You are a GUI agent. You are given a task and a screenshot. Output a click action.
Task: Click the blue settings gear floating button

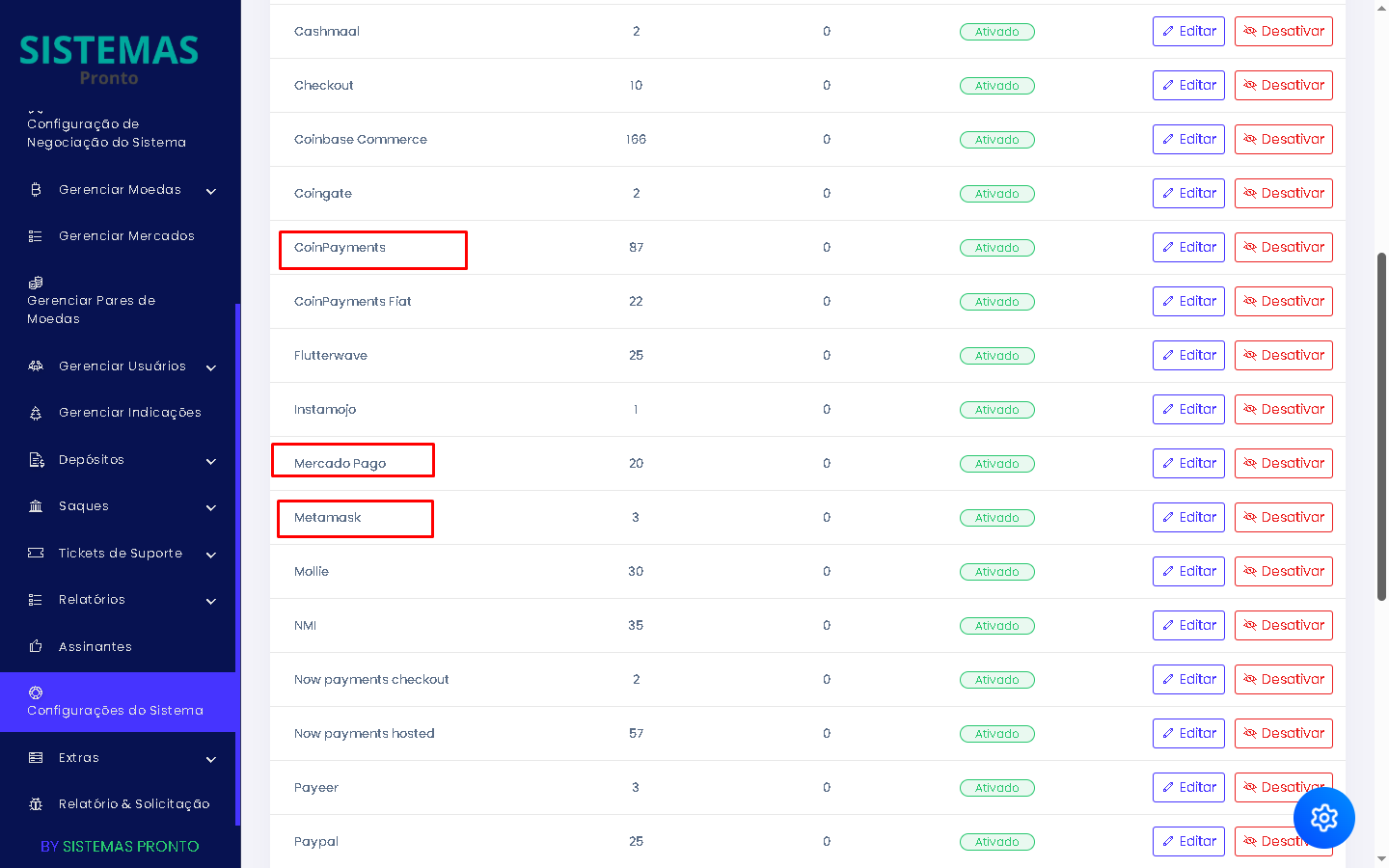pos(1323,818)
